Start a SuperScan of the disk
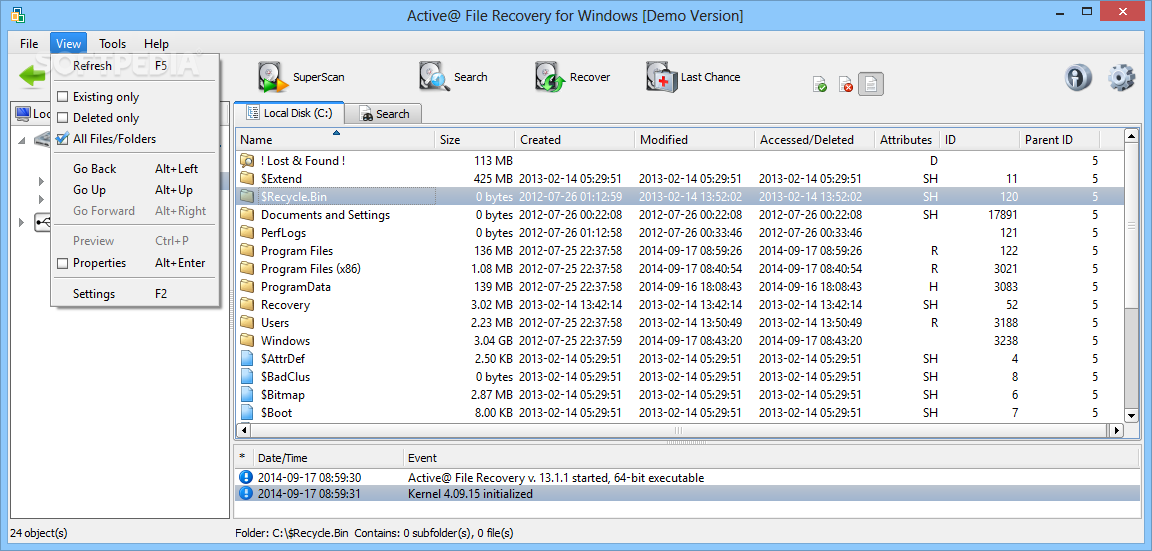This screenshot has height=551, width=1152. tap(301, 76)
